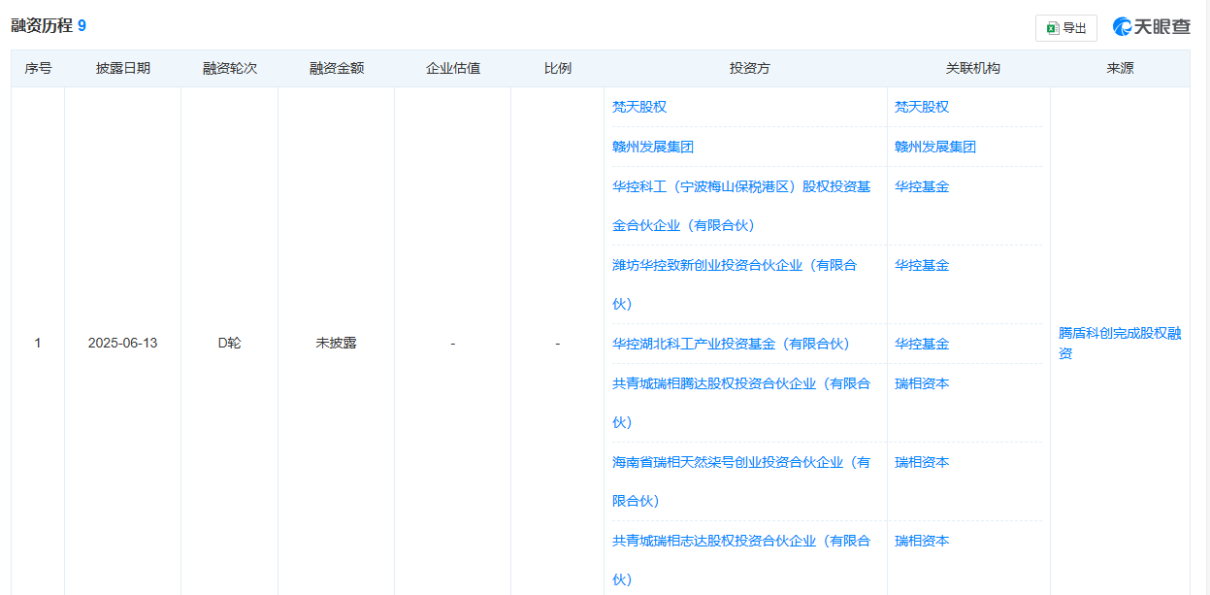Select the 2025-06-13 disclosure date cell
Viewport: 1210px width, 595px height.
point(123,343)
